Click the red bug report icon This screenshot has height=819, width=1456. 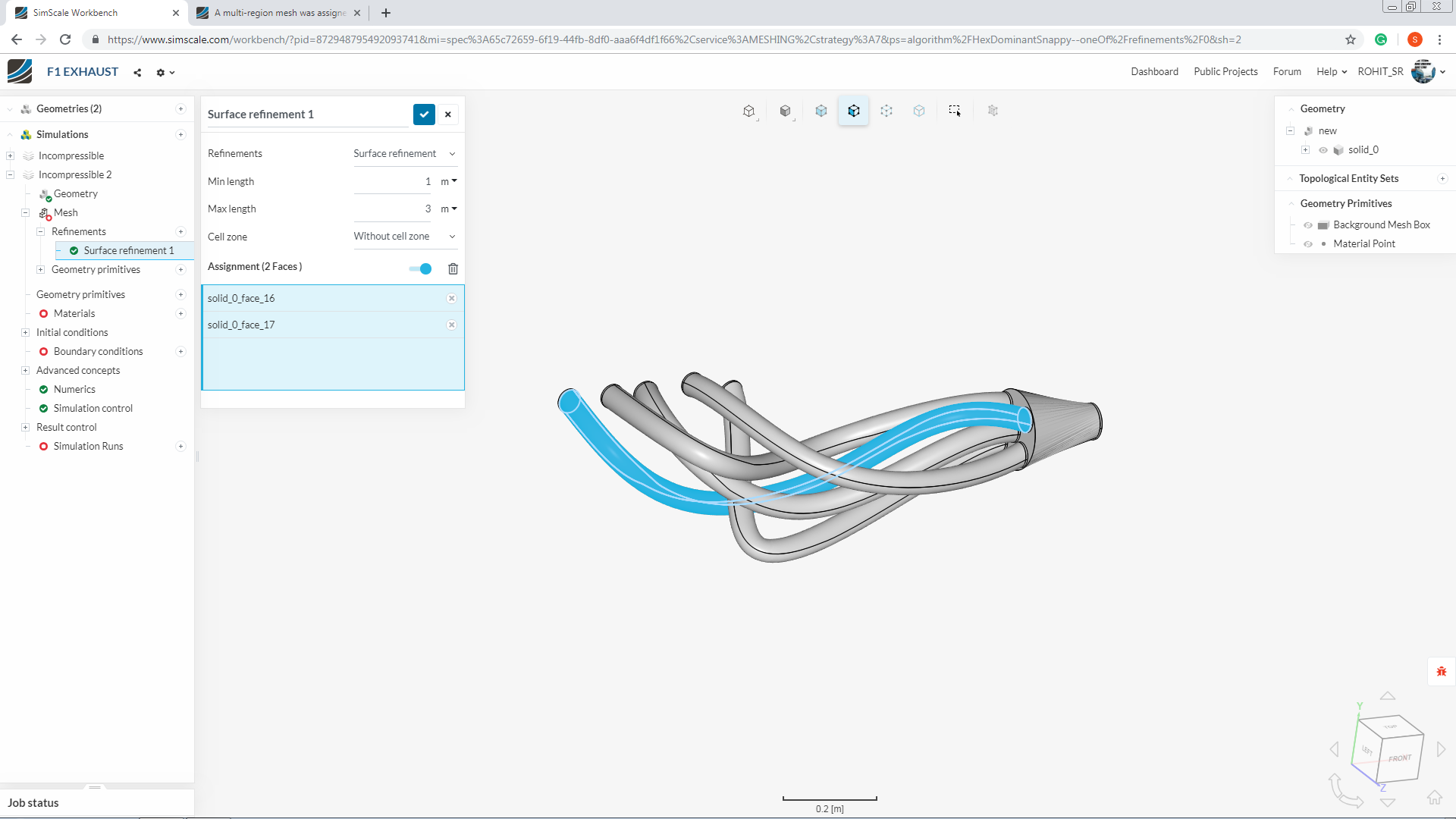(x=1441, y=671)
